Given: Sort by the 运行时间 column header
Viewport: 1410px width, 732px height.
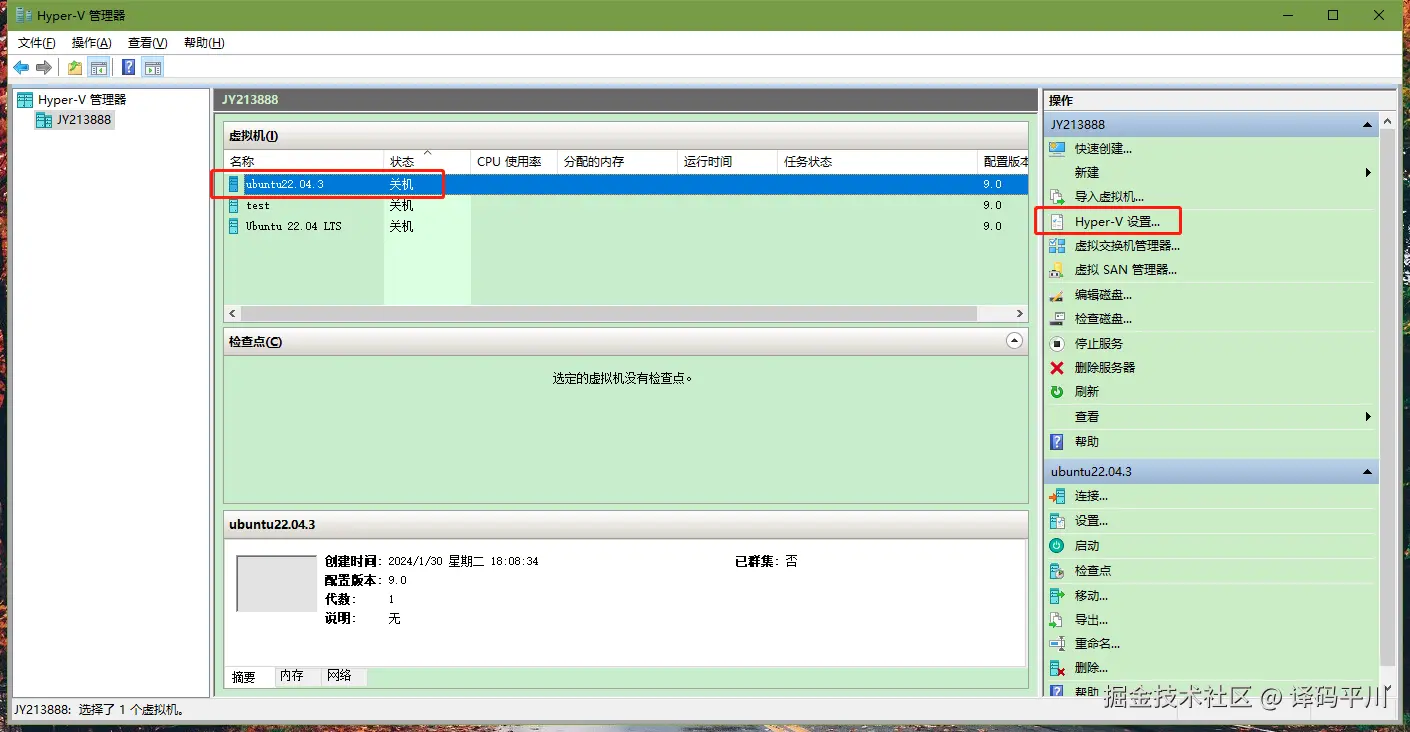Looking at the screenshot, I should 727,162.
